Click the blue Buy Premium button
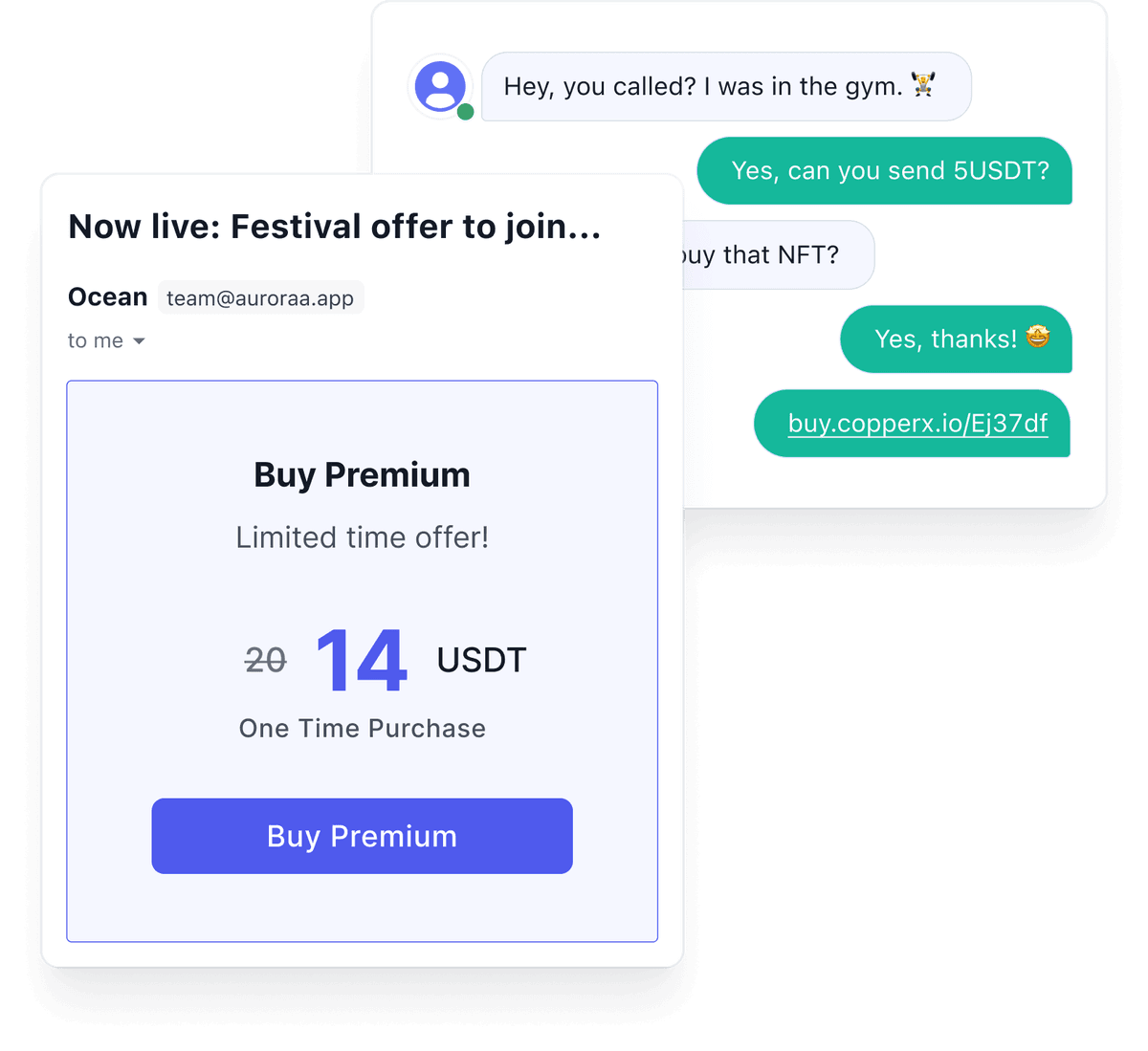This screenshot has width=1148, height=1051. [362, 836]
